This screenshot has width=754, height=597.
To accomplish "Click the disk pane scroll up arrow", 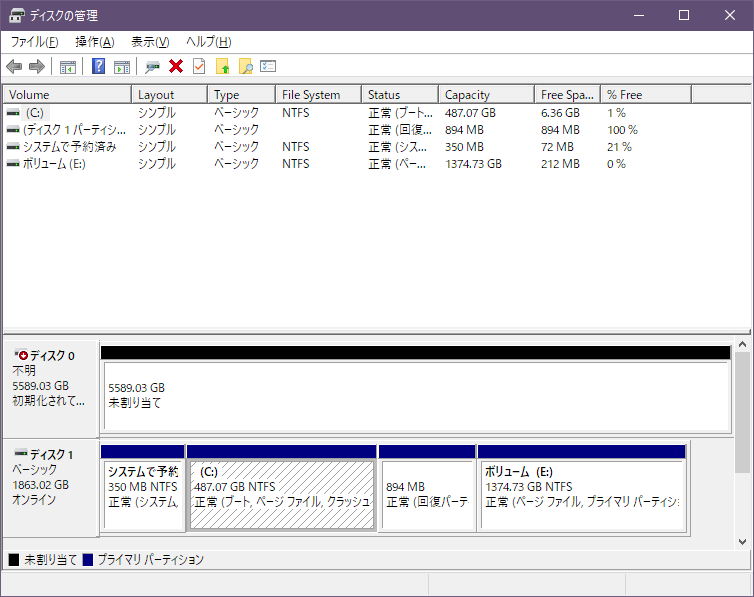I will coord(742,344).
